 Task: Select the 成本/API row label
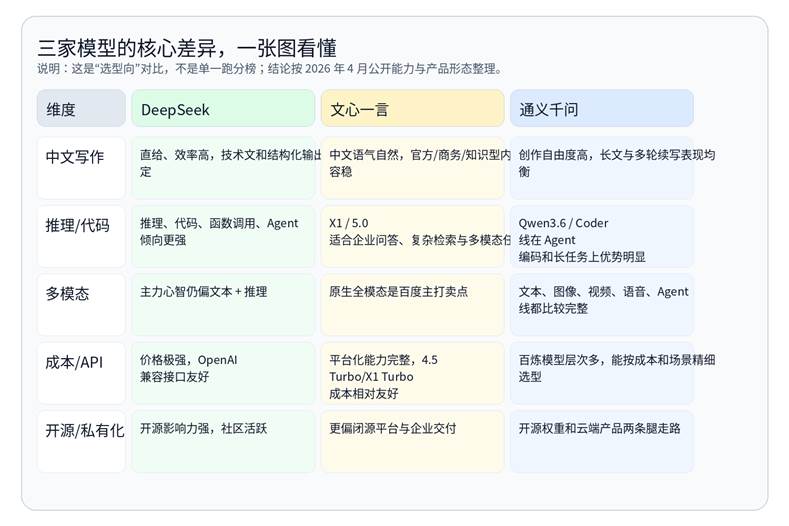tap(81, 372)
